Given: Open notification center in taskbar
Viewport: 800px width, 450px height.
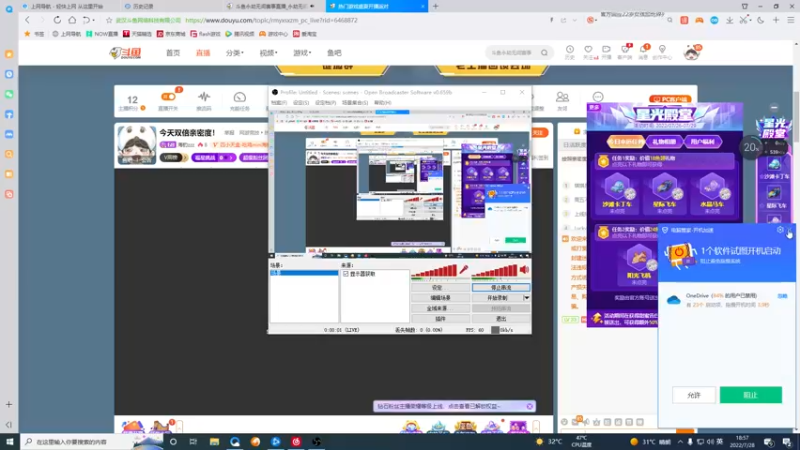Looking at the screenshot, I should point(787,442).
